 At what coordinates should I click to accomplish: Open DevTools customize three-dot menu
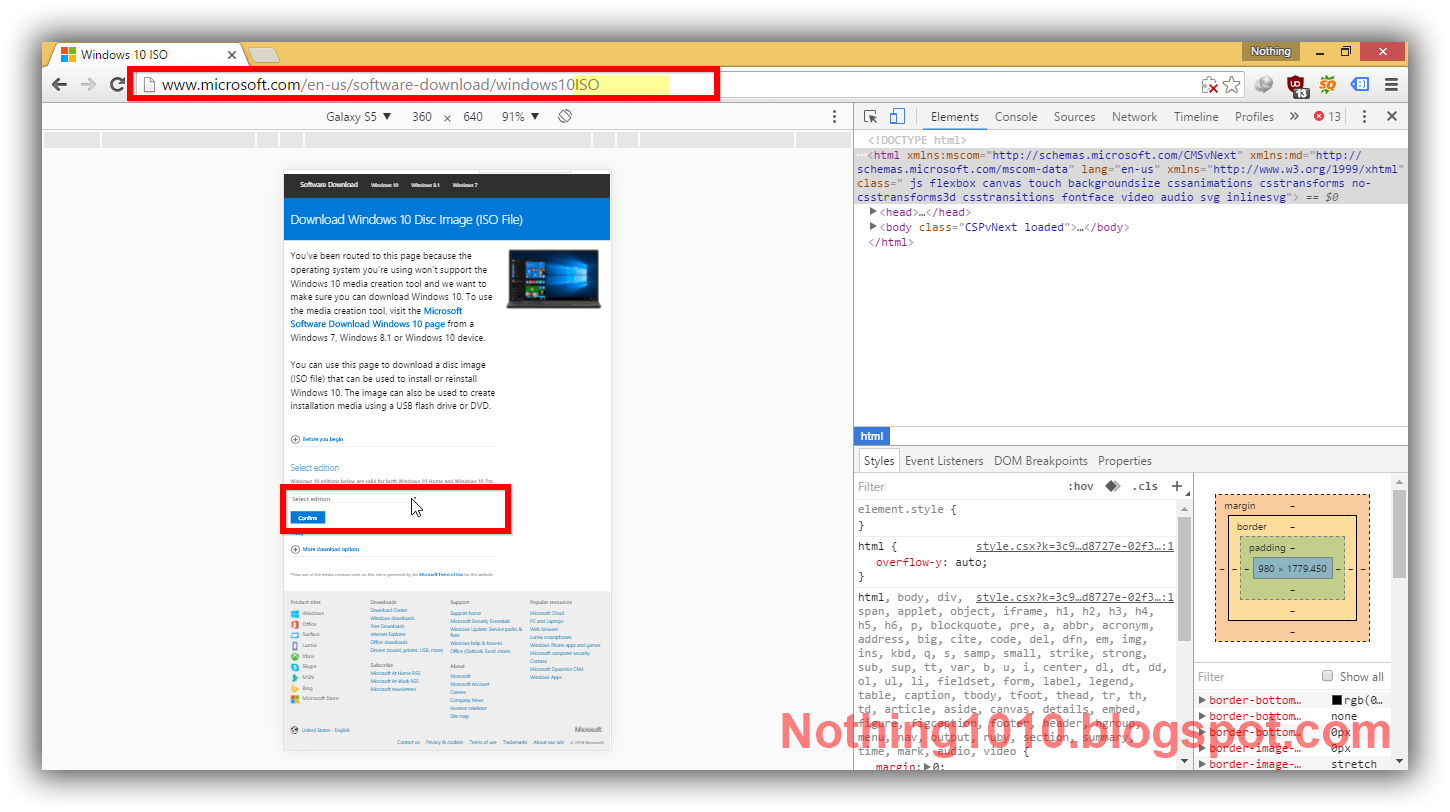(1364, 117)
